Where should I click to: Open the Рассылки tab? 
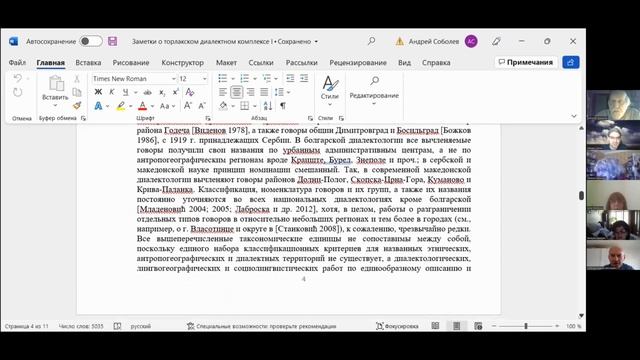(x=302, y=62)
